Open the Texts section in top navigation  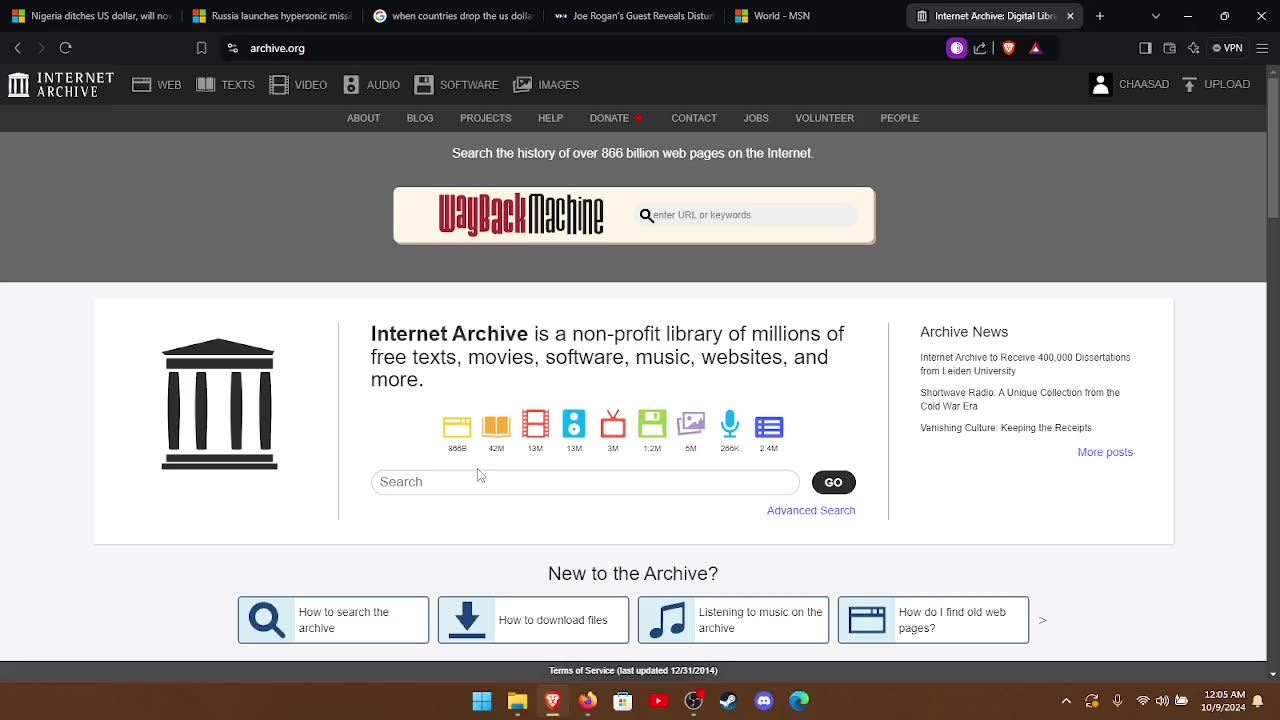pyautogui.click(x=225, y=85)
